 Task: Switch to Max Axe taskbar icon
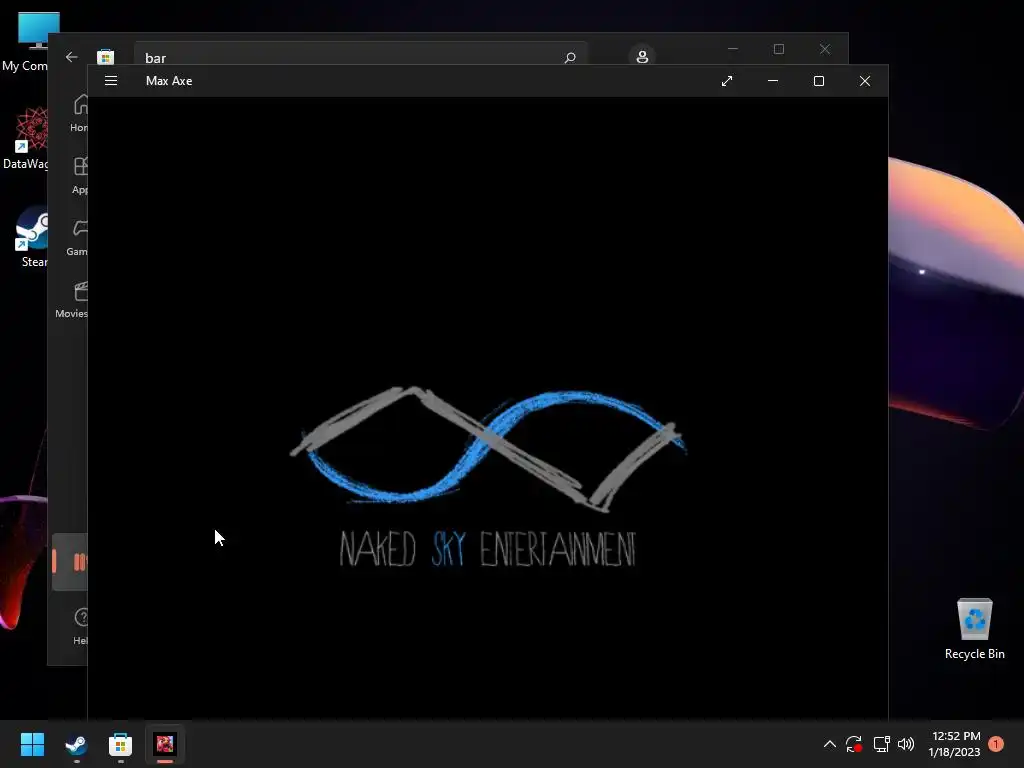pyautogui.click(x=165, y=744)
